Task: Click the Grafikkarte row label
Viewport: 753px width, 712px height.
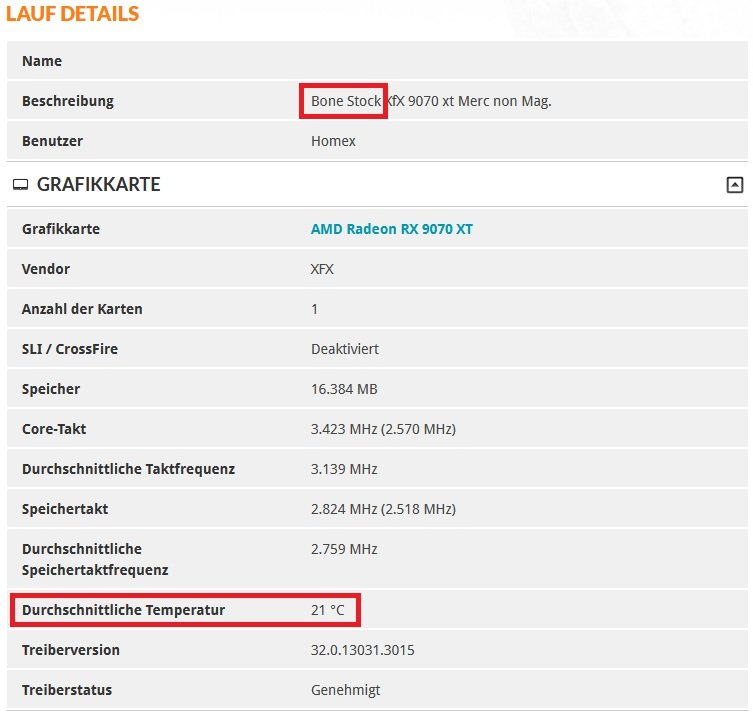Action: click(x=61, y=229)
